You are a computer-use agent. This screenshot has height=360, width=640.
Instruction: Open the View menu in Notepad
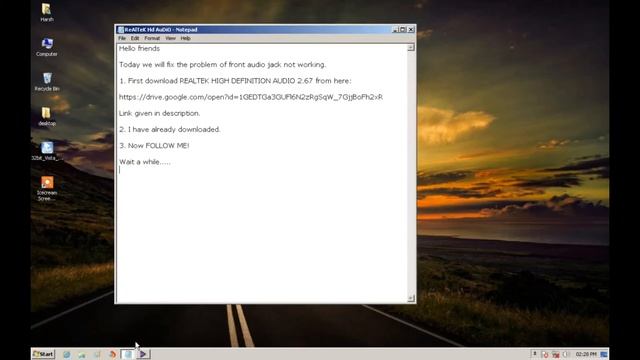click(x=170, y=38)
